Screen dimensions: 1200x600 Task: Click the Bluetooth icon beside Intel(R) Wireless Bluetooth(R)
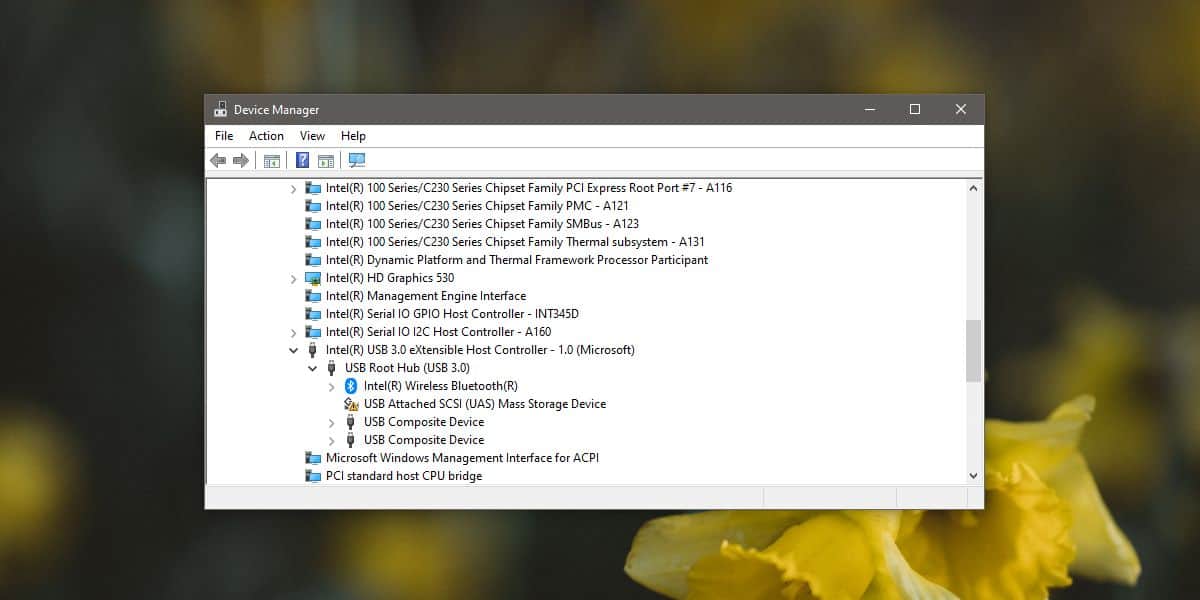tap(351, 386)
